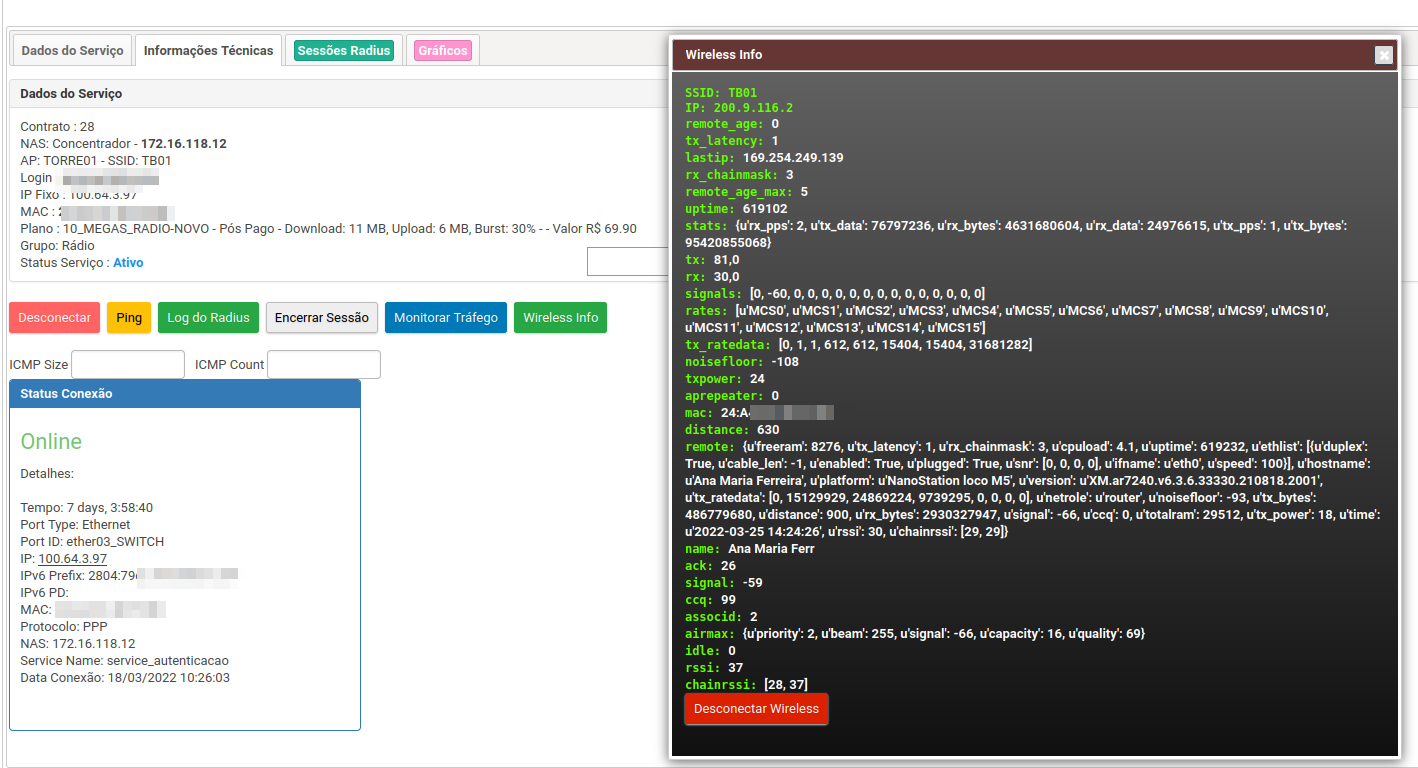This screenshot has width=1418, height=768.
Task: Click the Wireless Info dialog title bar
Action: [1000, 55]
